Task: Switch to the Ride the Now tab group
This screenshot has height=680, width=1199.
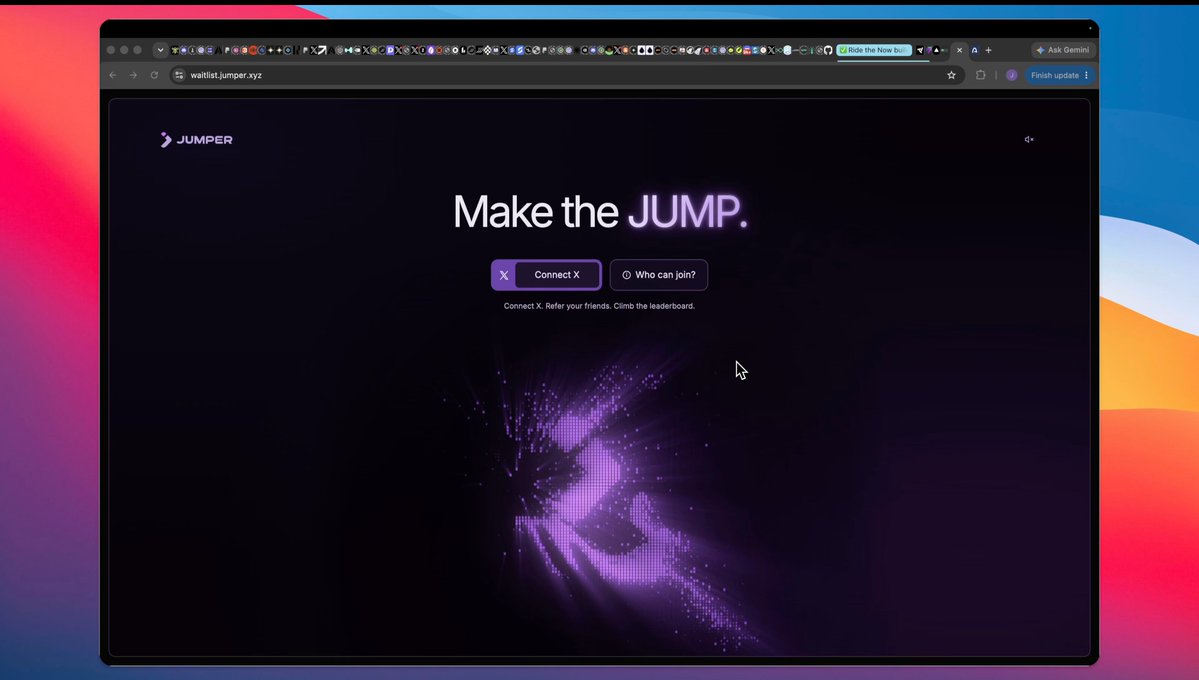Action: tap(874, 50)
